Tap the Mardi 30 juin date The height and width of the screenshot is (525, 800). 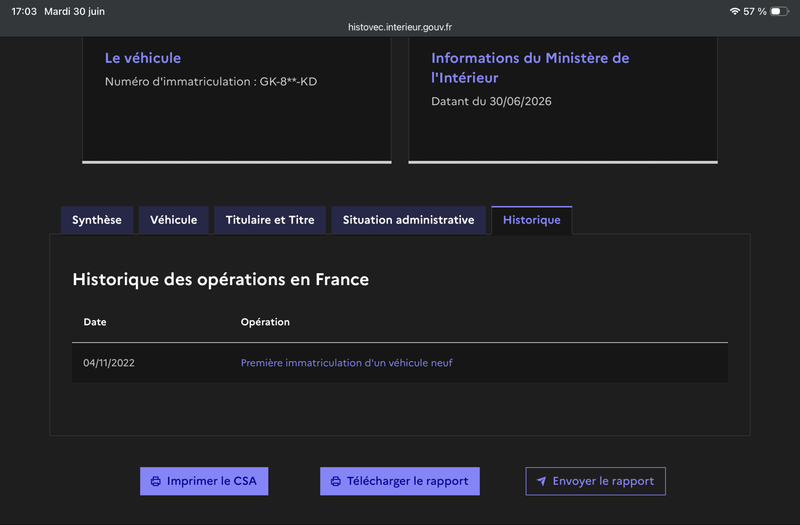click(x=74, y=11)
